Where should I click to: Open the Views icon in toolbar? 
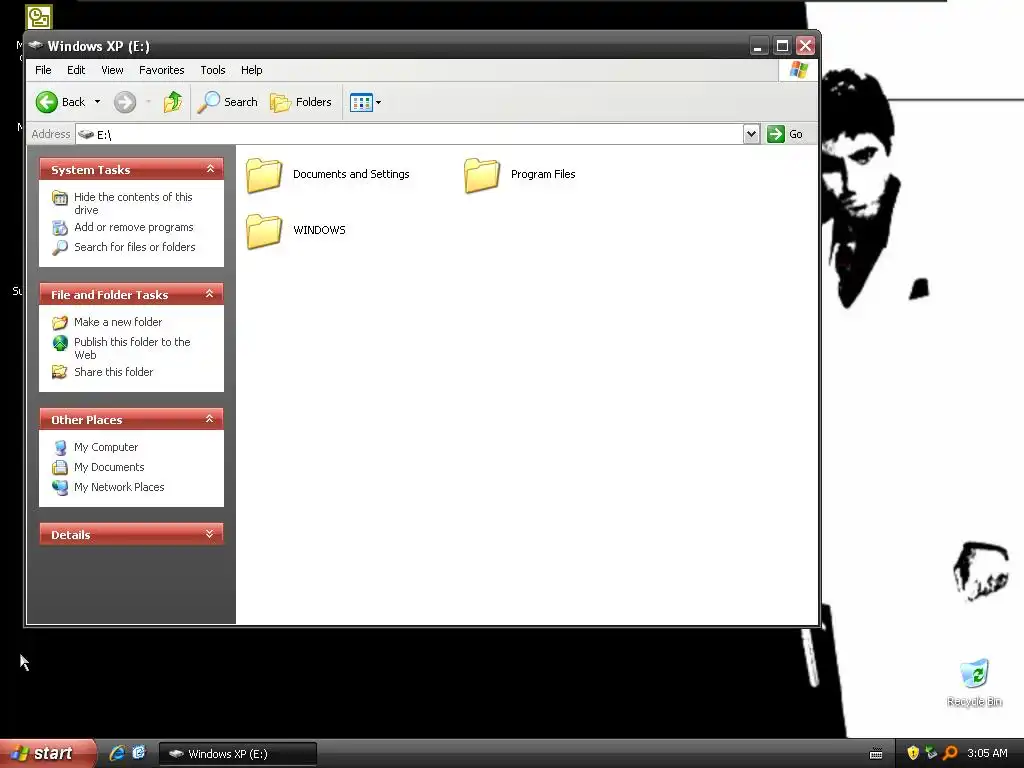(361, 103)
